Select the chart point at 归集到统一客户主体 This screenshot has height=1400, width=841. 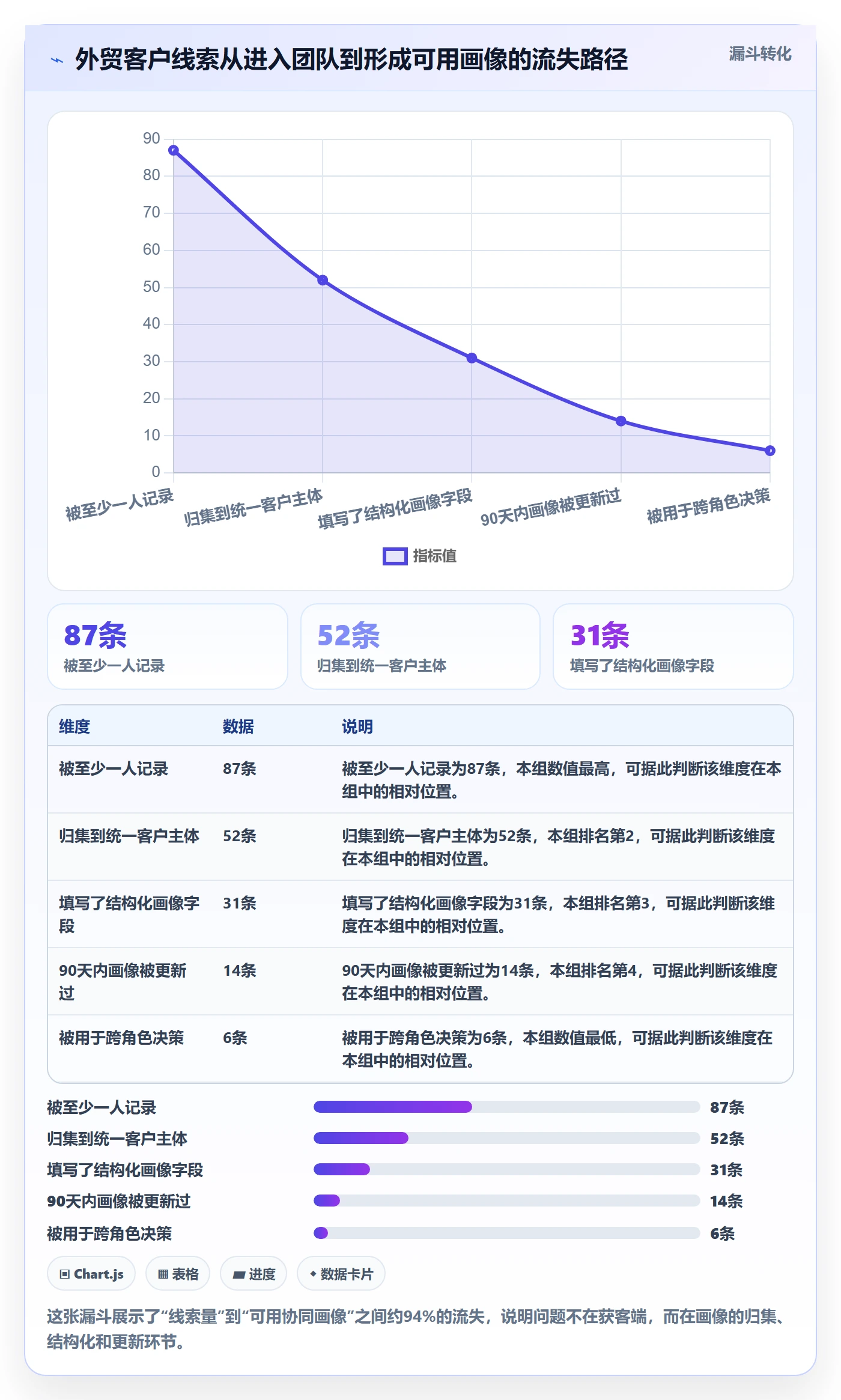click(x=323, y=280)
